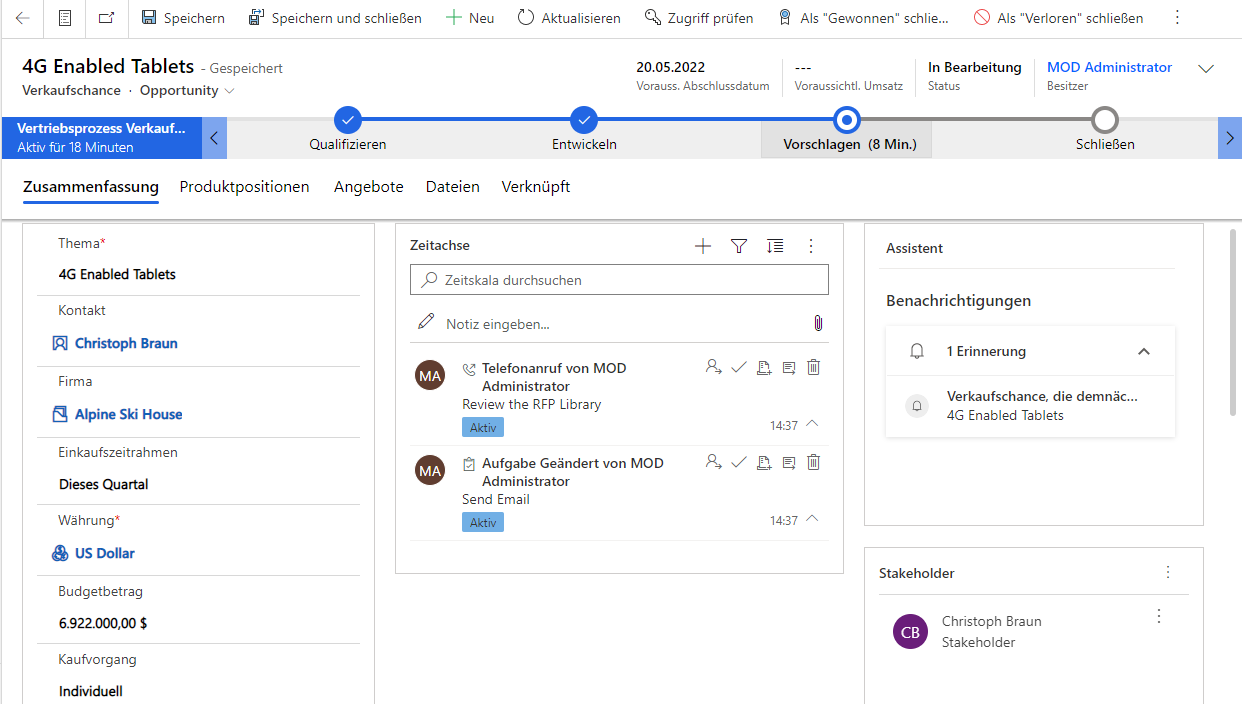The image size is (1242, 704).
Task: Click the timeline sort order icon
Action: tap(775, 246)
